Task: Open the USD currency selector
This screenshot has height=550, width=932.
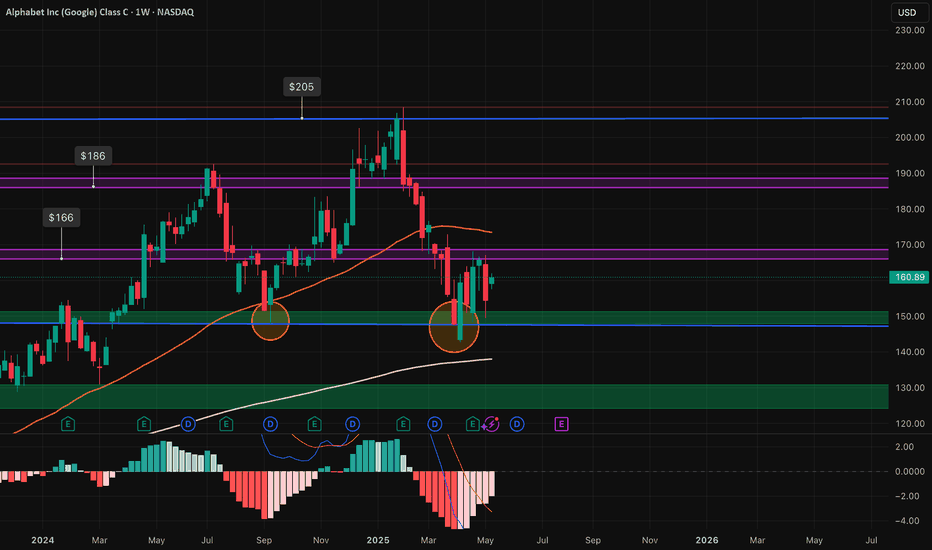Action: point(907,12)
